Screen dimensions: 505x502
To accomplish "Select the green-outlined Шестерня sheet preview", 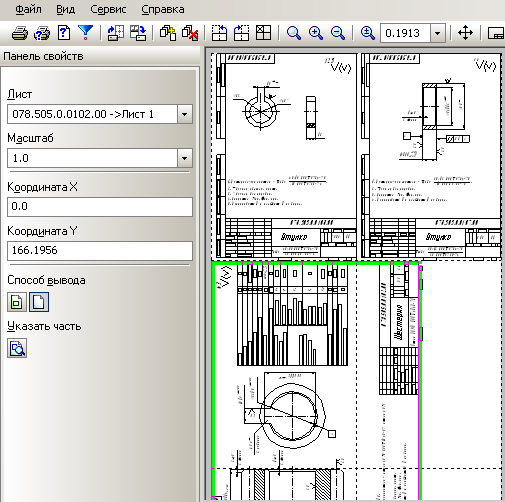I will click(x=316, y=381).
